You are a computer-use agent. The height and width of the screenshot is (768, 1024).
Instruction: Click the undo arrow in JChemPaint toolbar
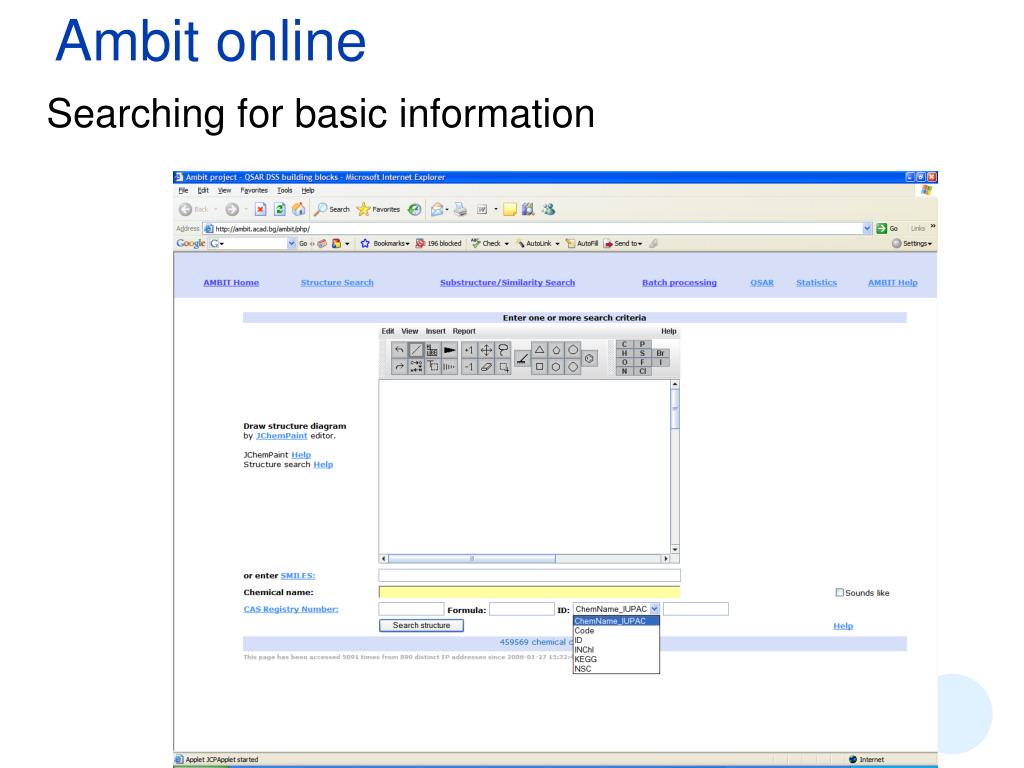point(399,350)
